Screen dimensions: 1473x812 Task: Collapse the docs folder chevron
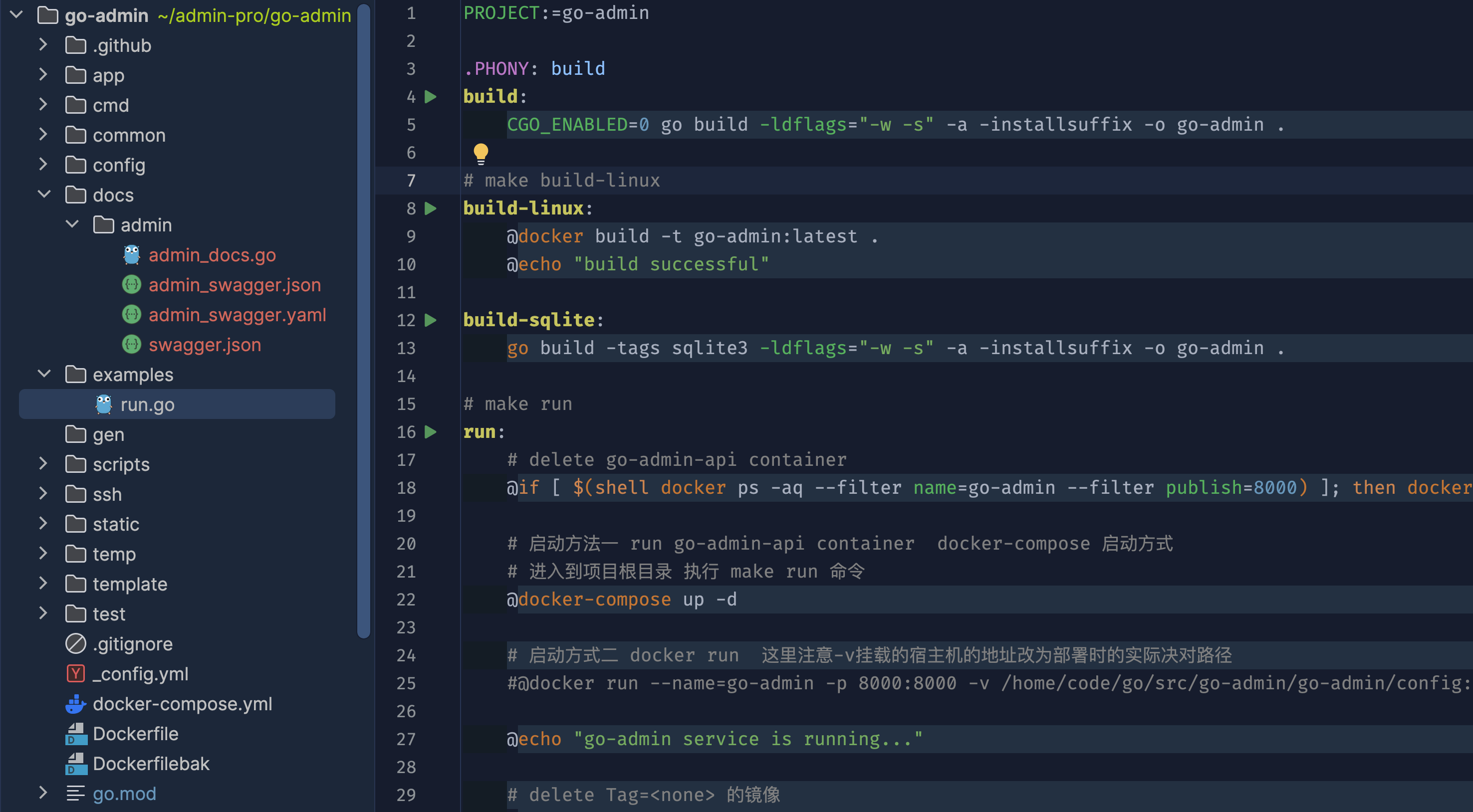click(44, 195)
